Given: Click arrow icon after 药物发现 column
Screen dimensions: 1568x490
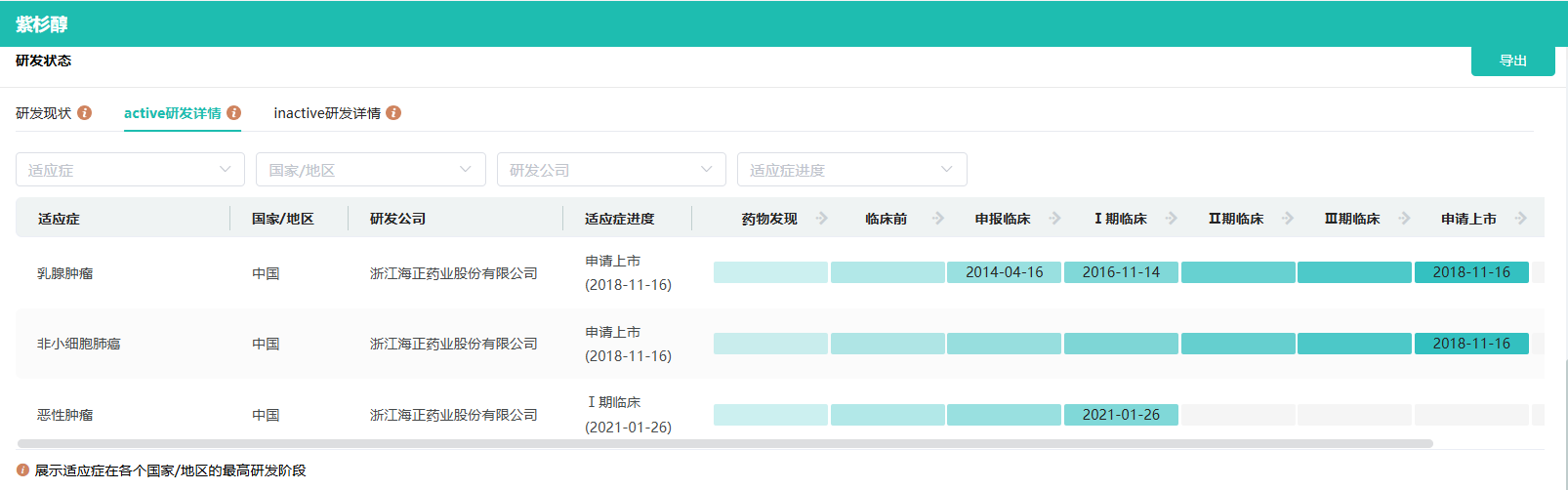Looking at the screenshot, I should [822, 219].
